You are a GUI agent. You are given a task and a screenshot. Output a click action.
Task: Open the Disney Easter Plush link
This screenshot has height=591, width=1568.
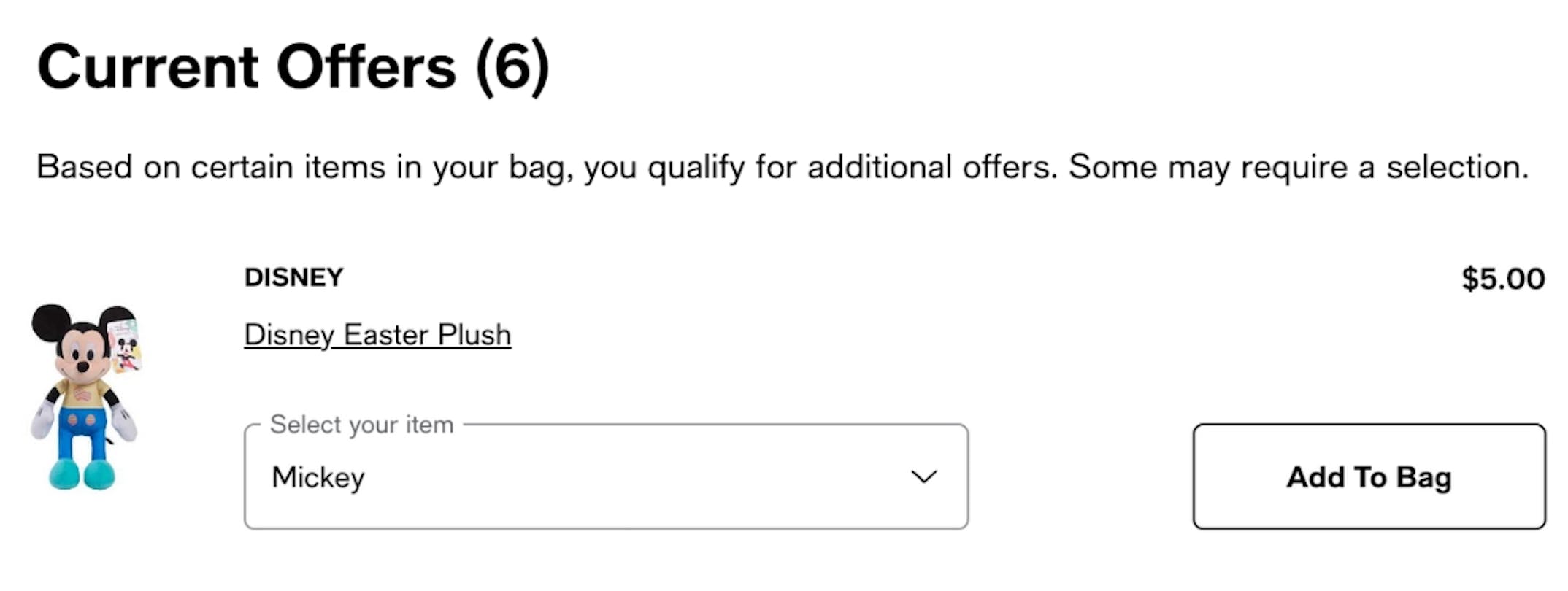pyautogui.click(x=377, y=335)
